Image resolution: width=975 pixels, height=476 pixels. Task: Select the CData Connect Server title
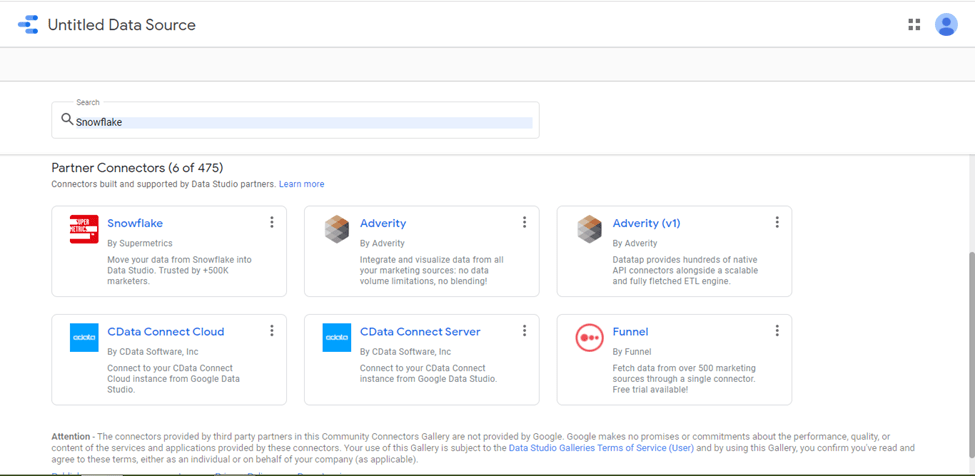[x=420, y=332]
